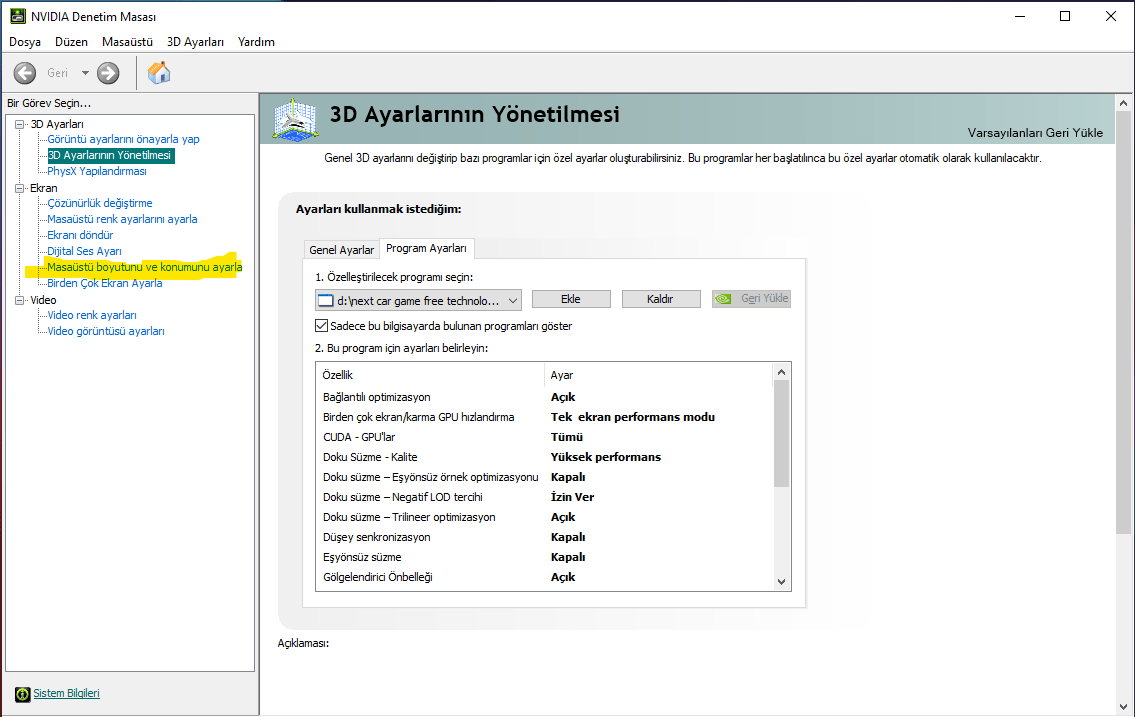Click the 3D settings header icon
The height and width of the screenshot is (717, 1135).
(295, 119)
